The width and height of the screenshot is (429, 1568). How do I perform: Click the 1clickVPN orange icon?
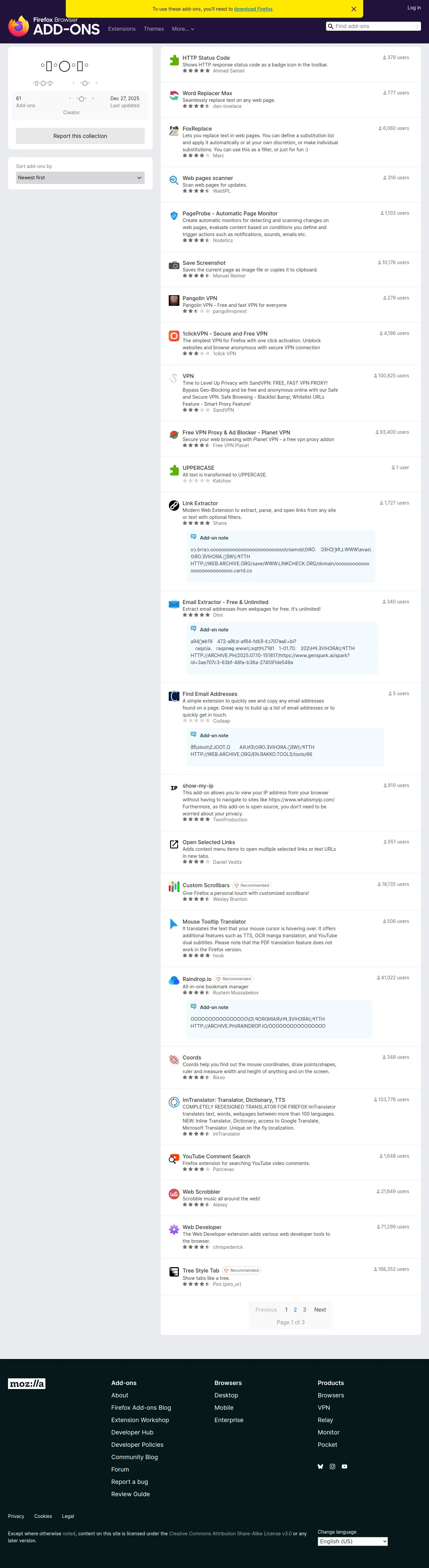pyautogui.click(x=174, y=335)
